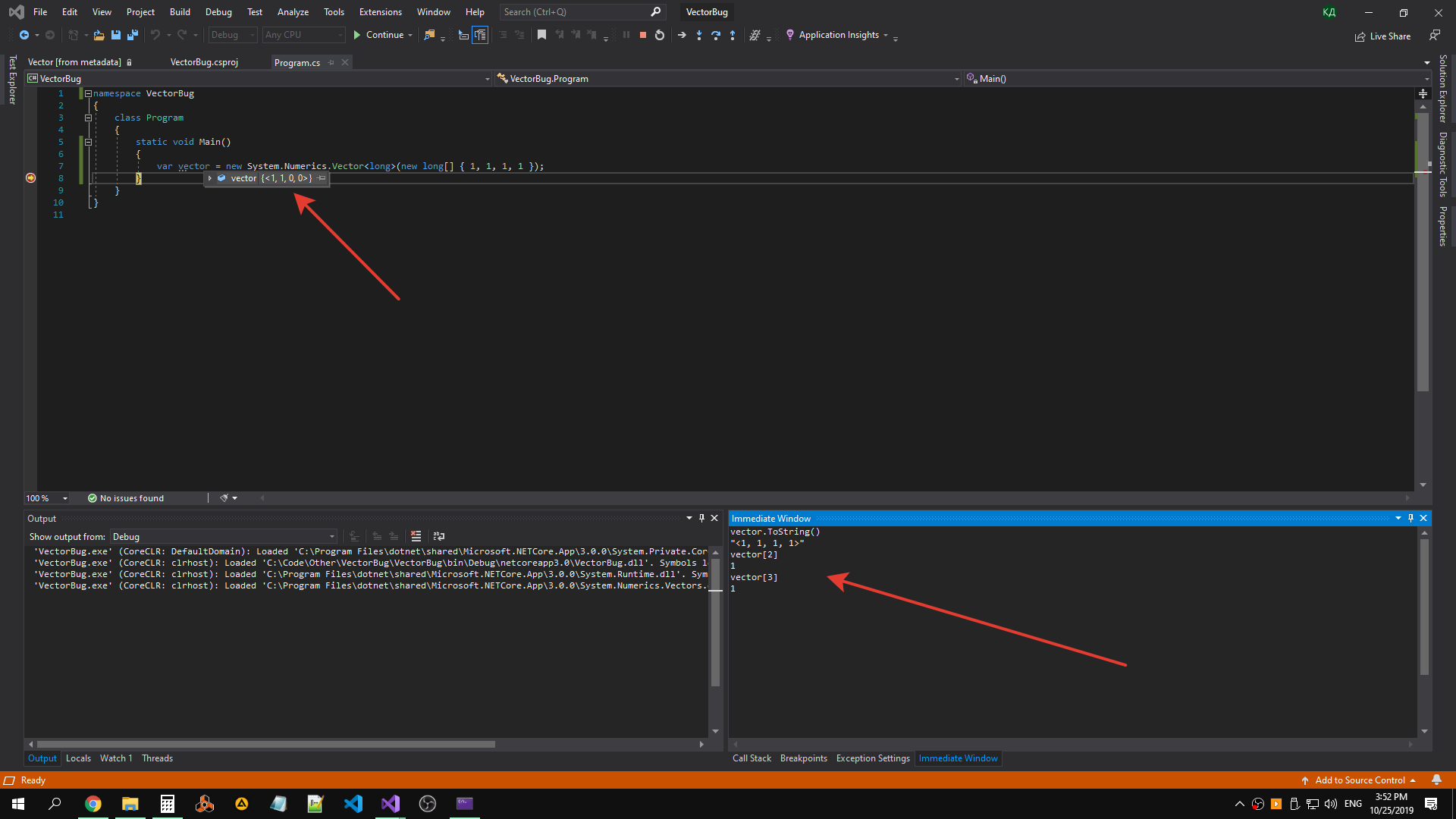
Task: Toggle the pin on the Immediate Window
Action: [x=1410, y=518]
